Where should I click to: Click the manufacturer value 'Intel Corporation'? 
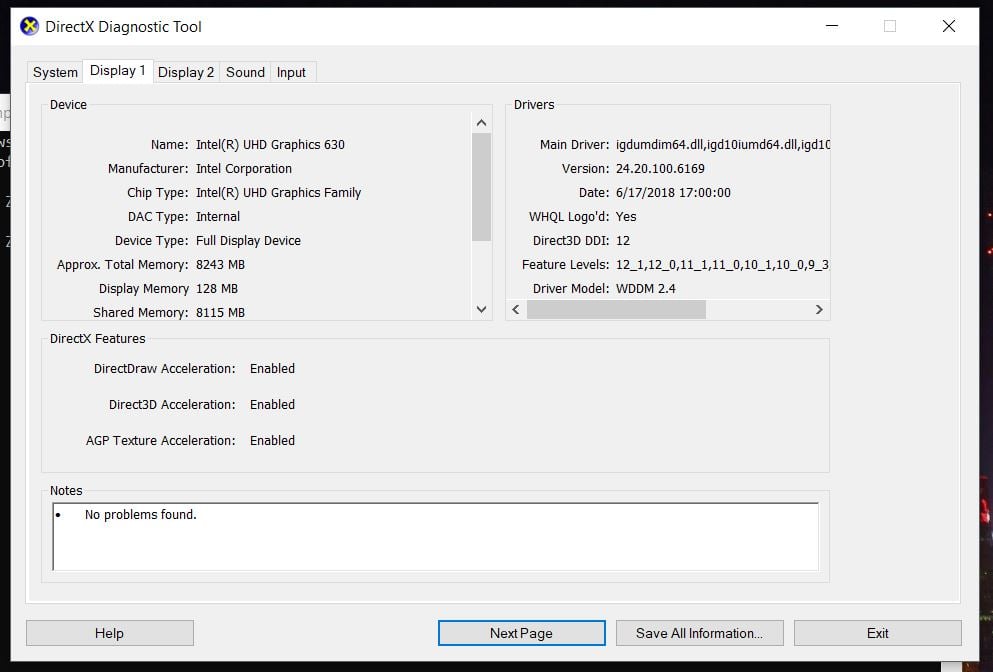[244, 168]
